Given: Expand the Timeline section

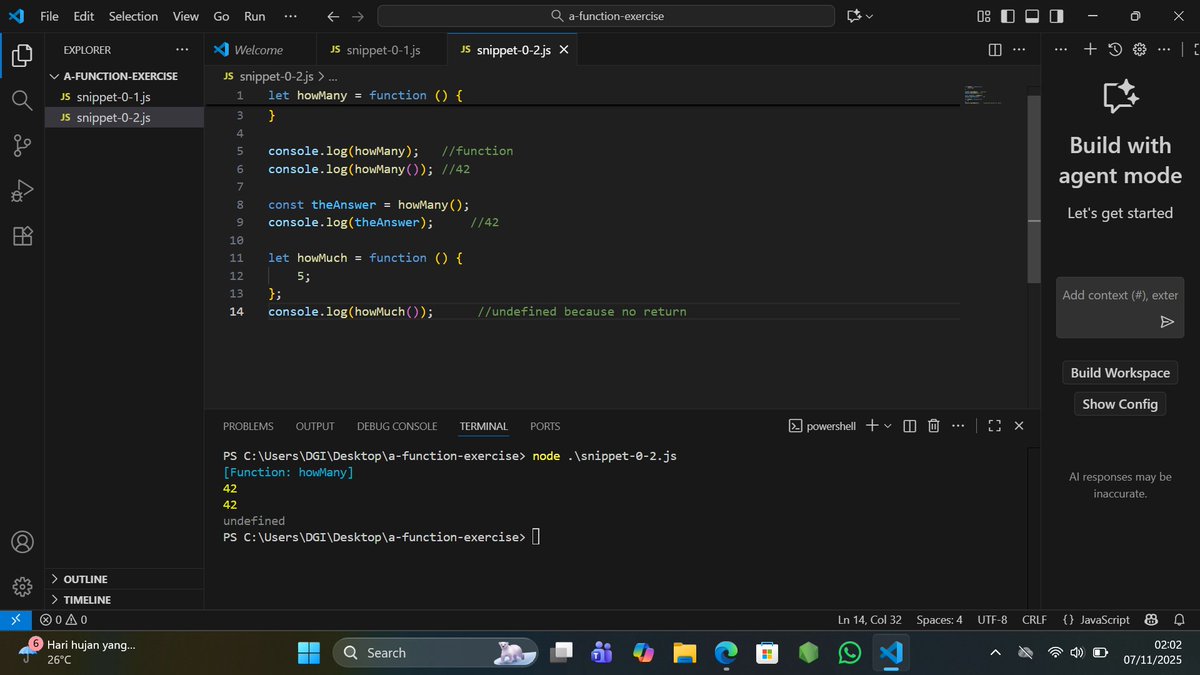Looking at the screenshot, I should pyautogui.click(x=85, y=599).
